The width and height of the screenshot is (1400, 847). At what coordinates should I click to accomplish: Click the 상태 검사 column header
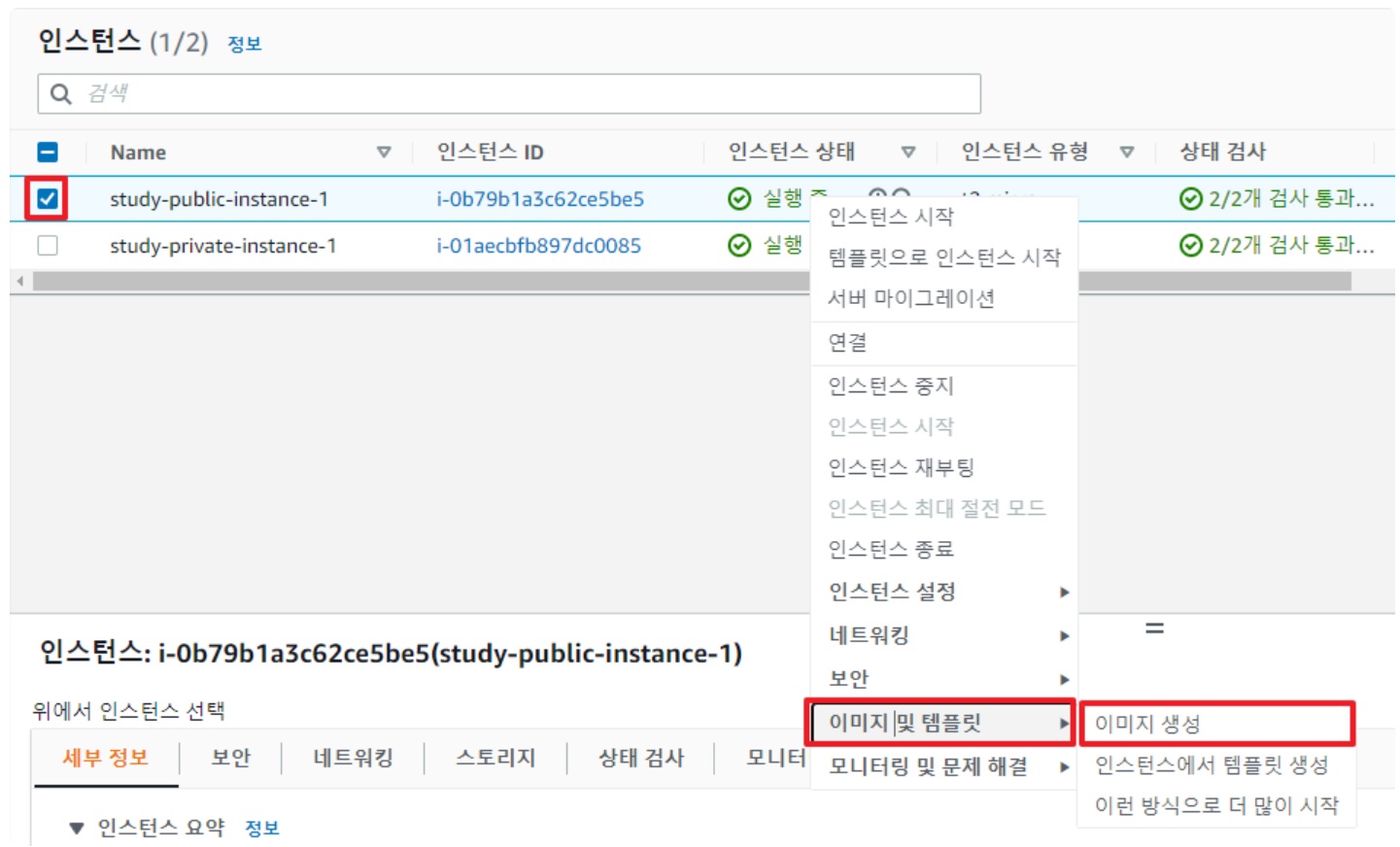point(1223,152)
